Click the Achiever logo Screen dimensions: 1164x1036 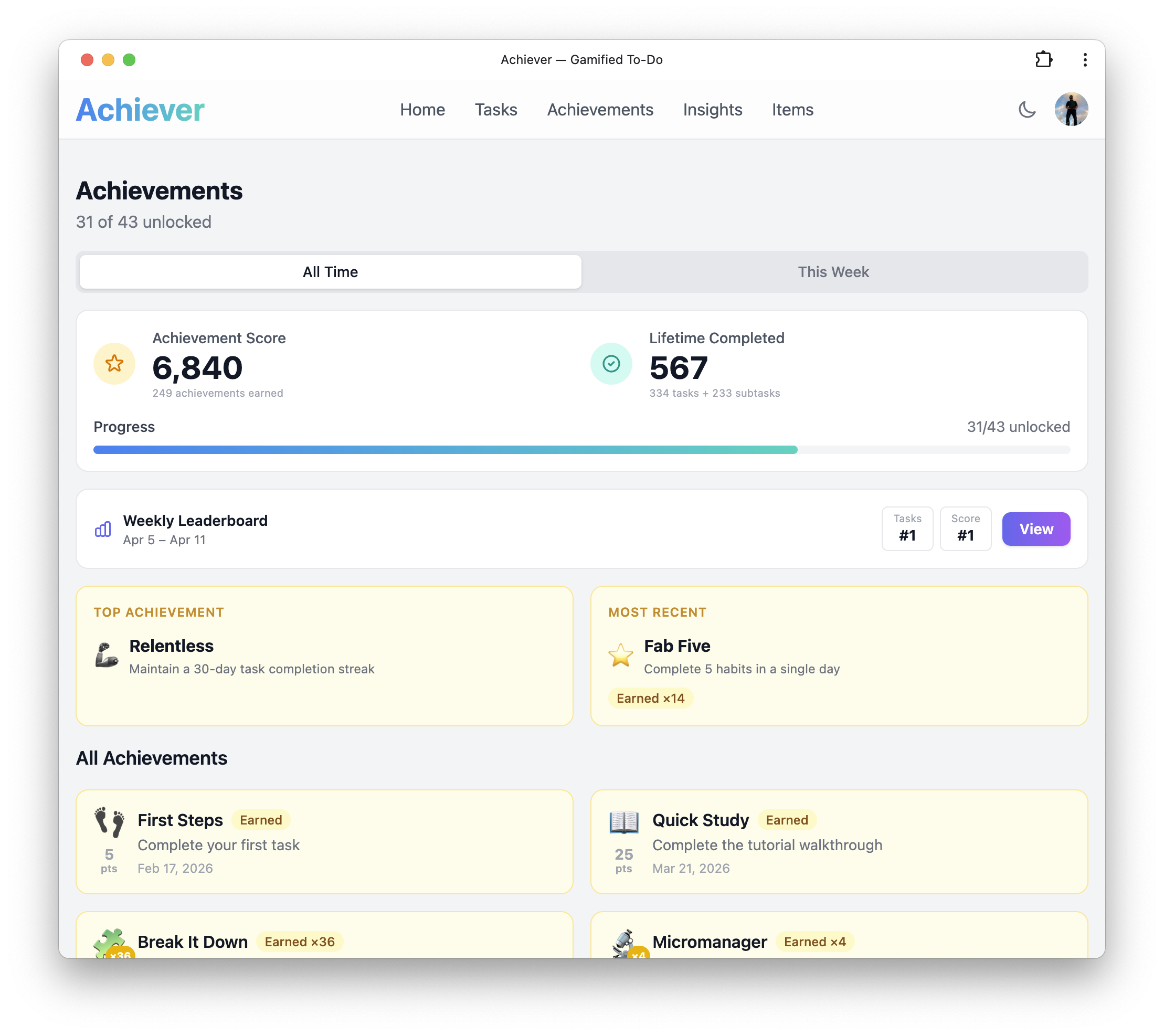point(140,109)
